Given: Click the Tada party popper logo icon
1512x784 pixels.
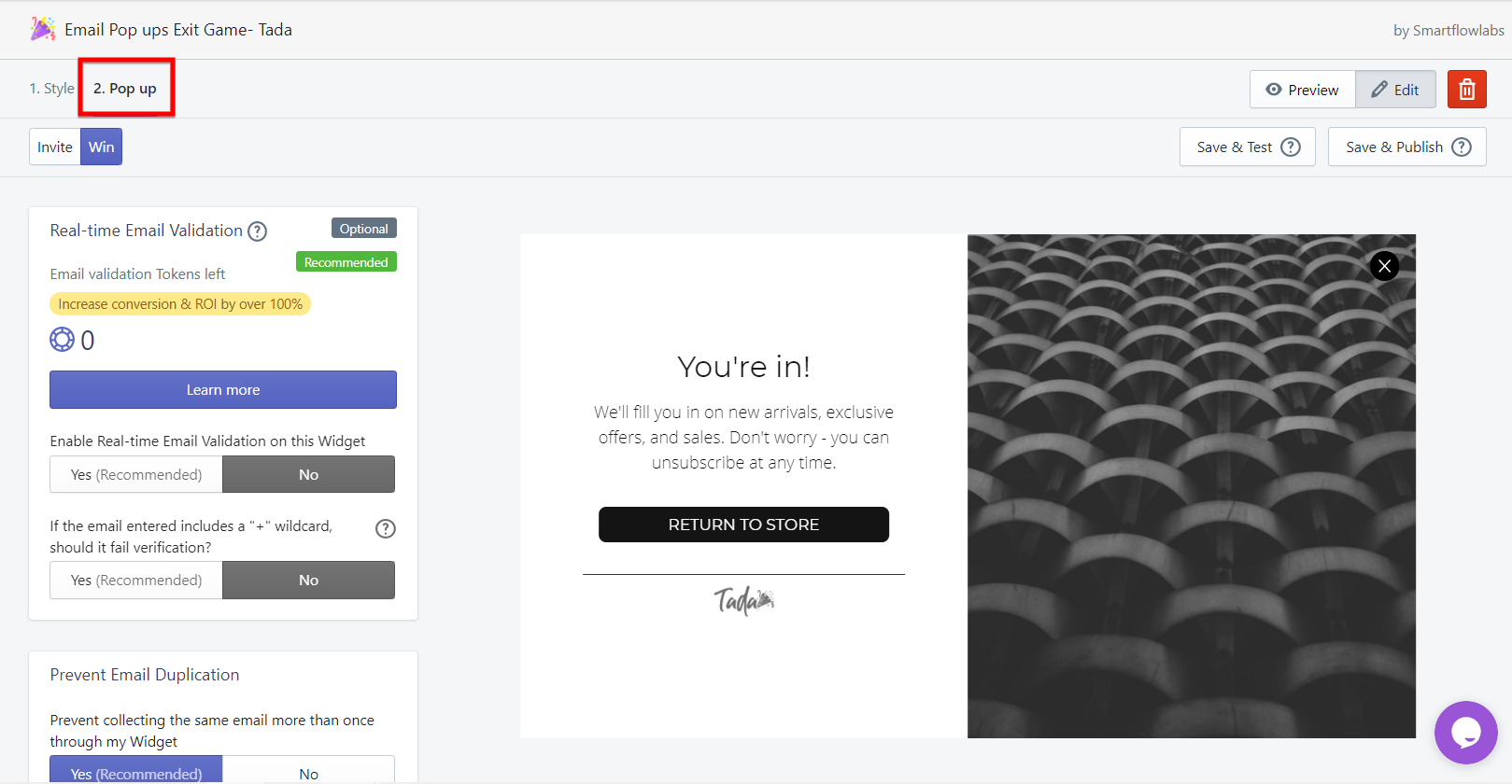Looking at the screenshot, I should 43,29.
